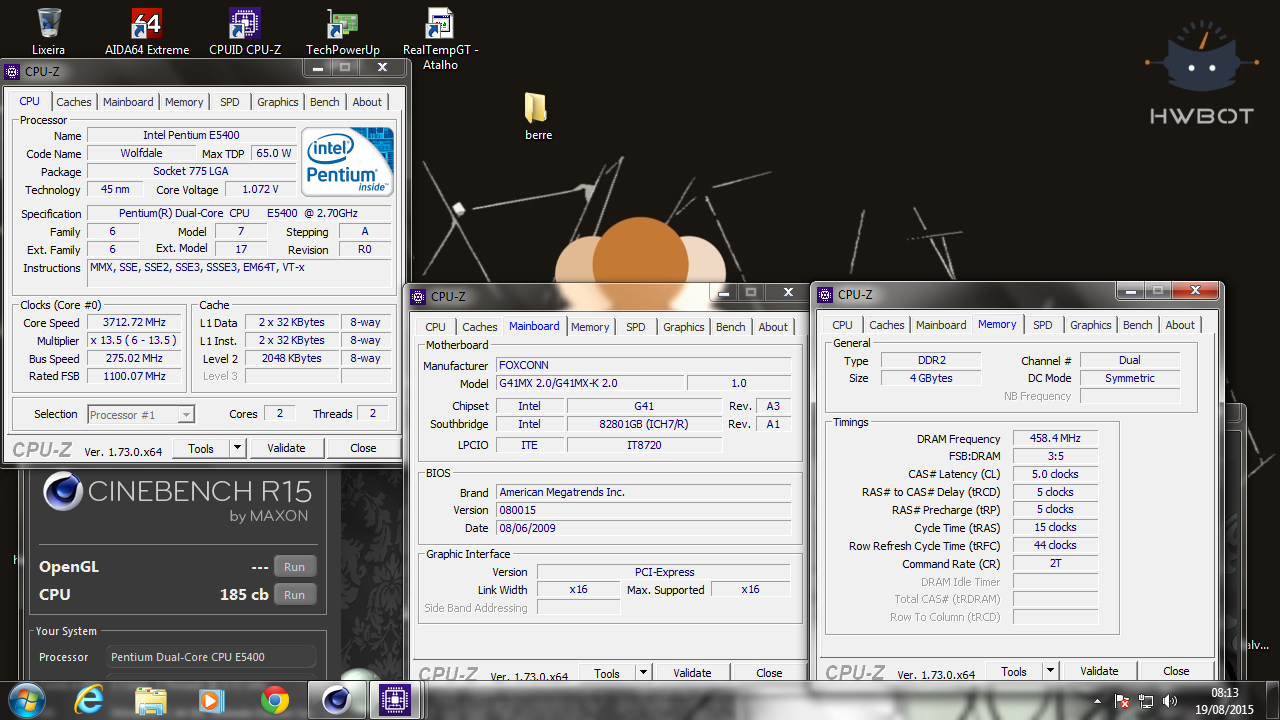Image resolution: width=1280 pixels, height=720 pixels.
Task: Click Validate in the Mainboard window
Action: pos(692,673)
